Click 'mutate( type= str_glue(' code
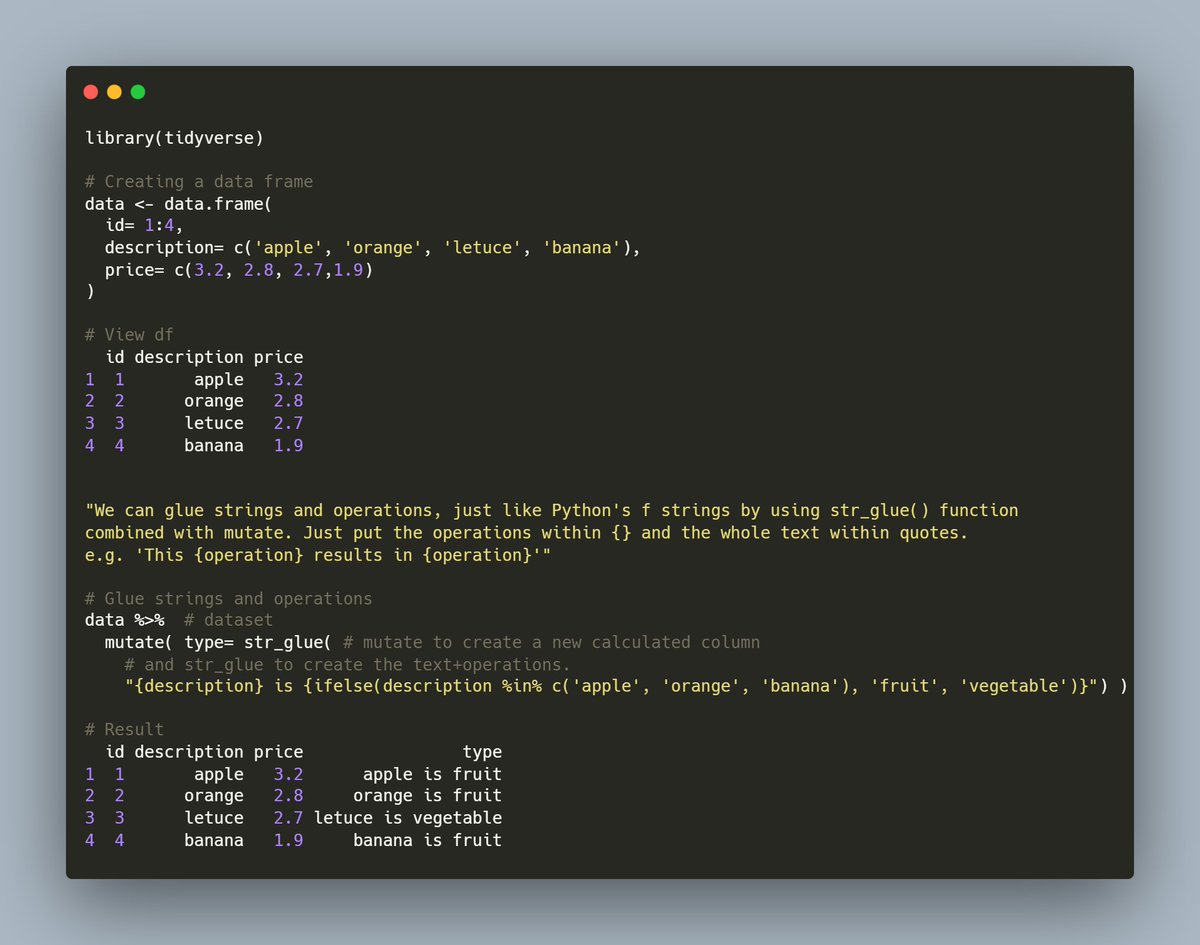This screenshot has height=945, width=1200. [x=219, y=643]
